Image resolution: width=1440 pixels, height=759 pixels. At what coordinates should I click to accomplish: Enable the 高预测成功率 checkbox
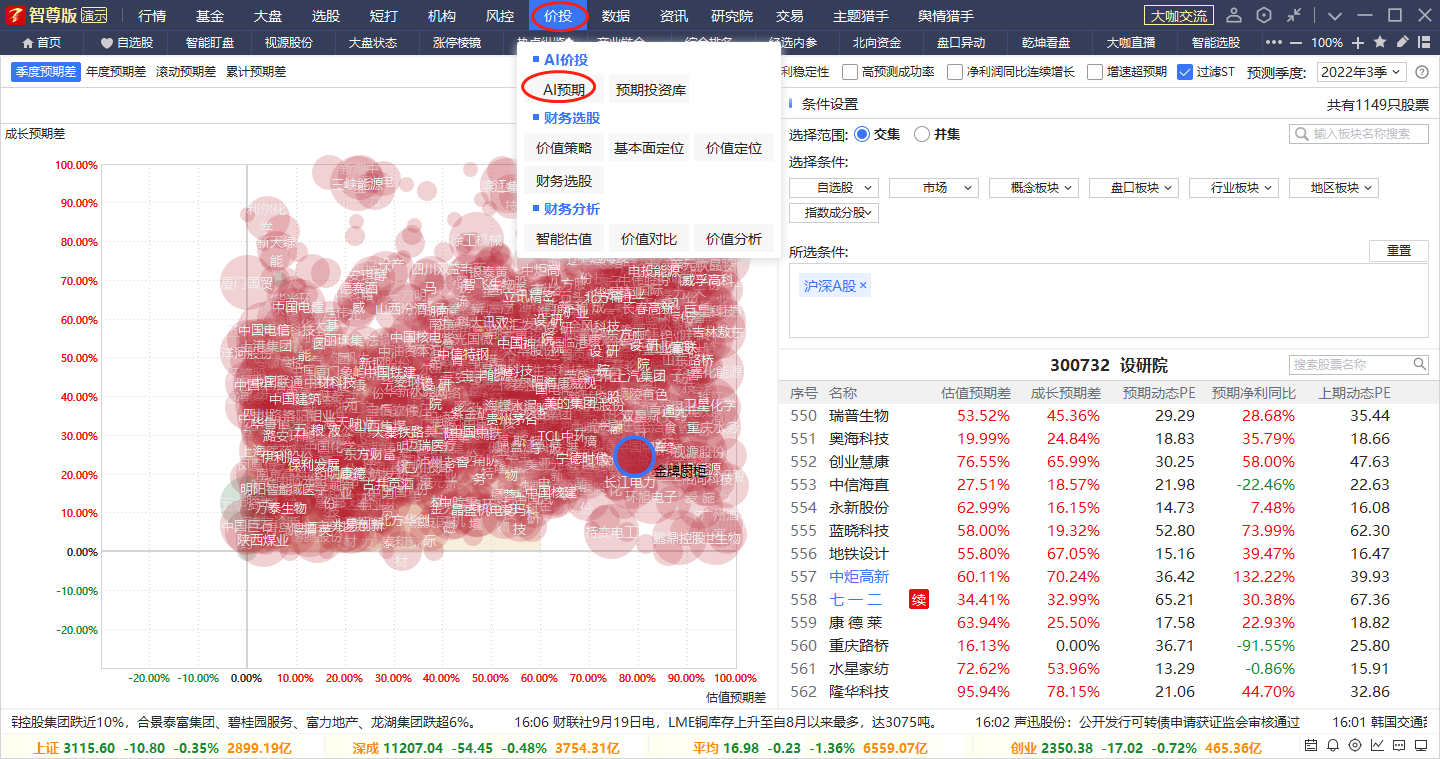[x=850, y=72]
